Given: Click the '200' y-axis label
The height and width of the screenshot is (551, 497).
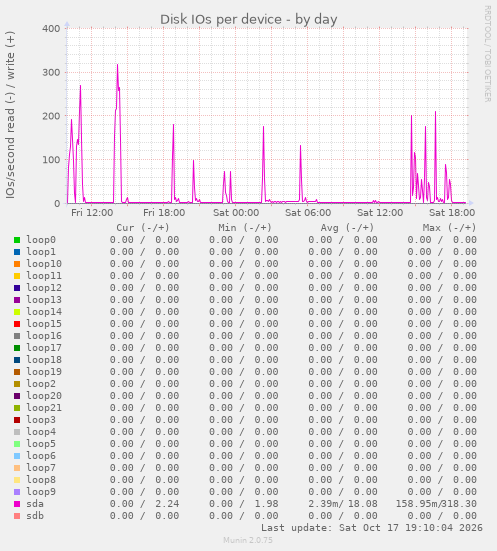Looking at the screenshot, I should click(x=51, y=116).
